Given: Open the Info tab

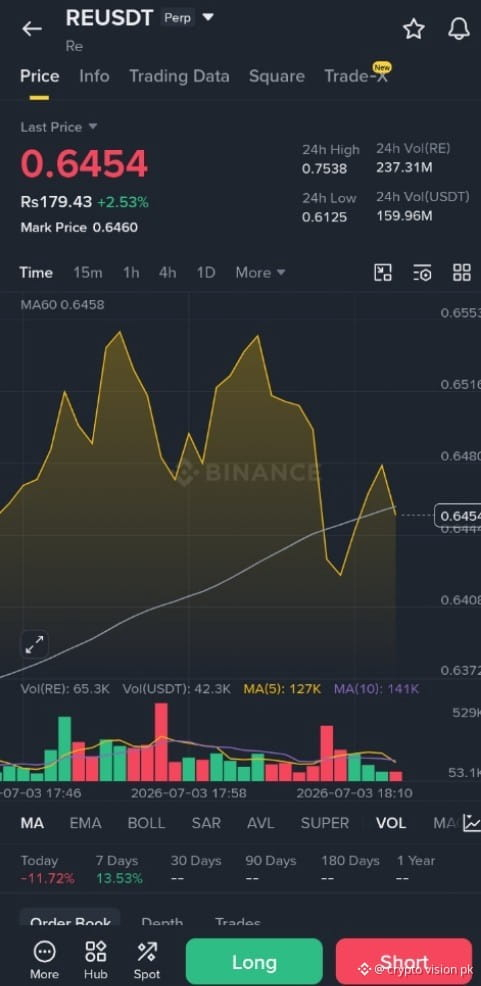Looking at the screenshot, I should click(94, 76).
